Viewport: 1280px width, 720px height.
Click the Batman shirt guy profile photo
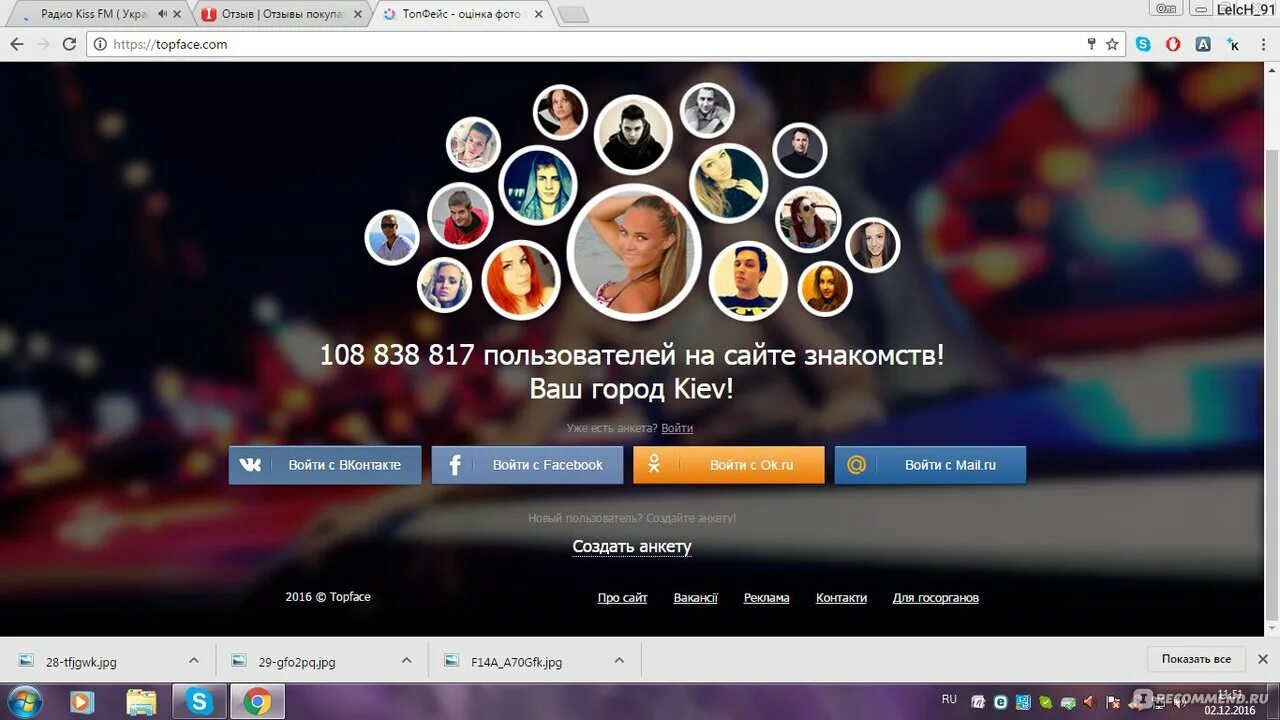(x=747, y=280)
